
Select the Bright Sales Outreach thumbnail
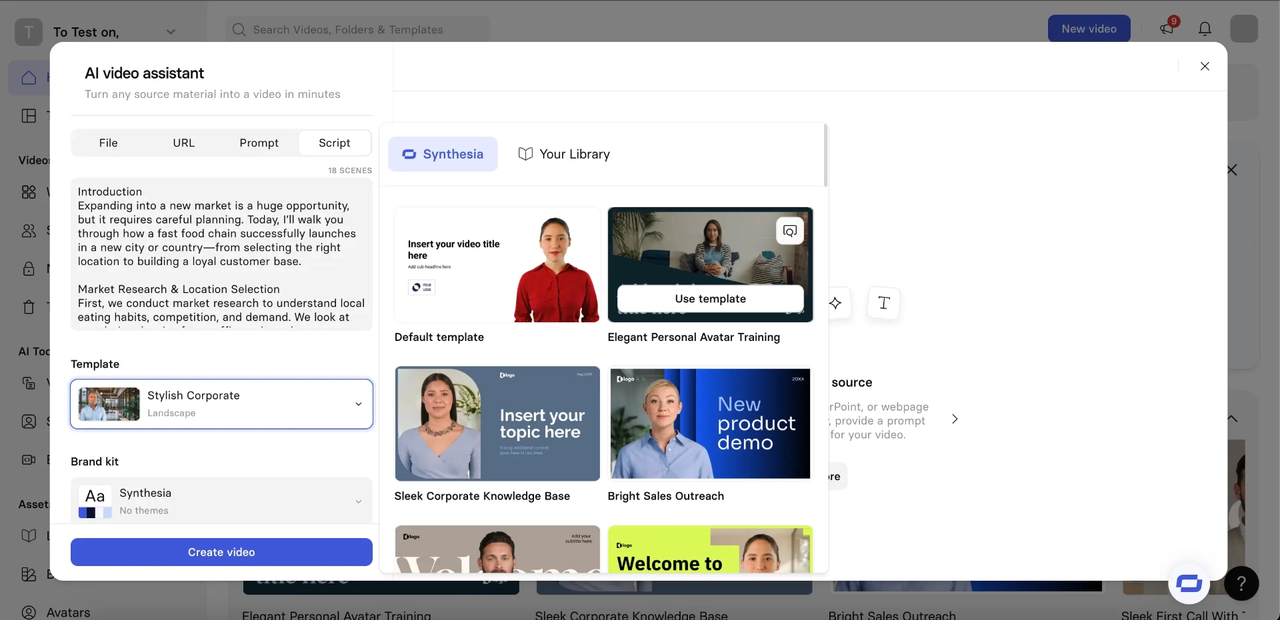[x=710, y=423]
